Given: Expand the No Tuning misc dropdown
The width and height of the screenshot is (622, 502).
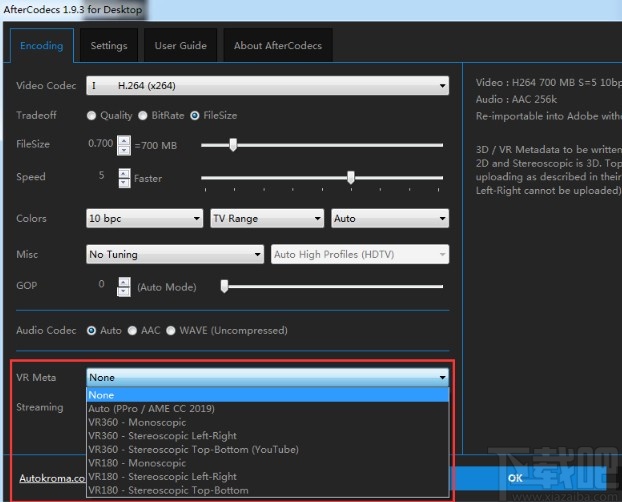Looking at the screenshot, I should coord(175,255).
